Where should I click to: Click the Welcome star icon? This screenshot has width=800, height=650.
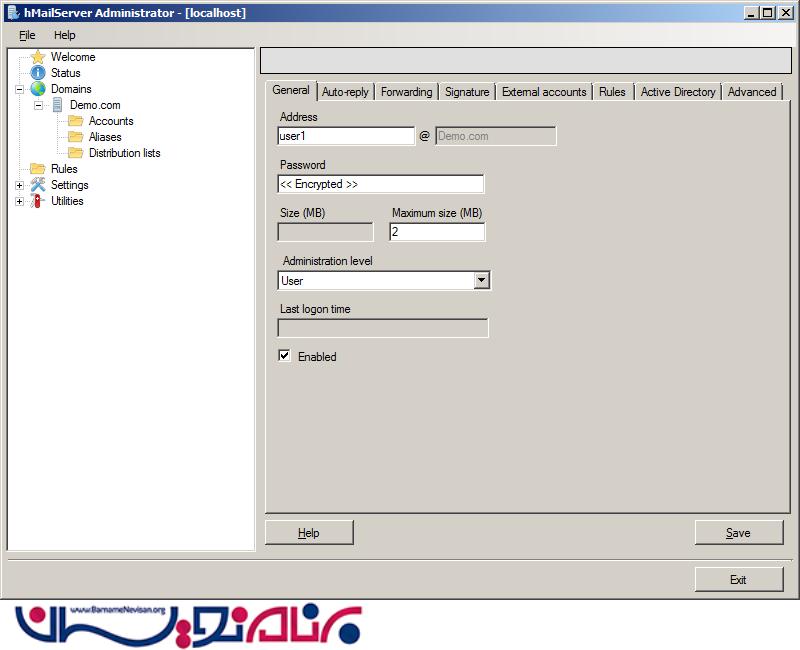38,57
